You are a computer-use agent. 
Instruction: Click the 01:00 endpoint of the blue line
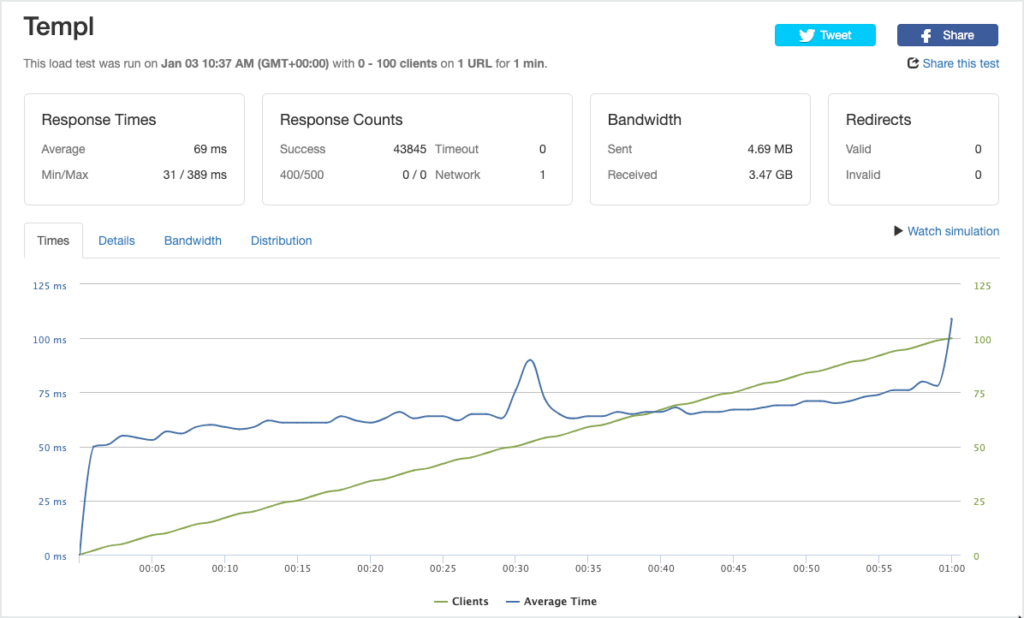[x=952, y=319]
